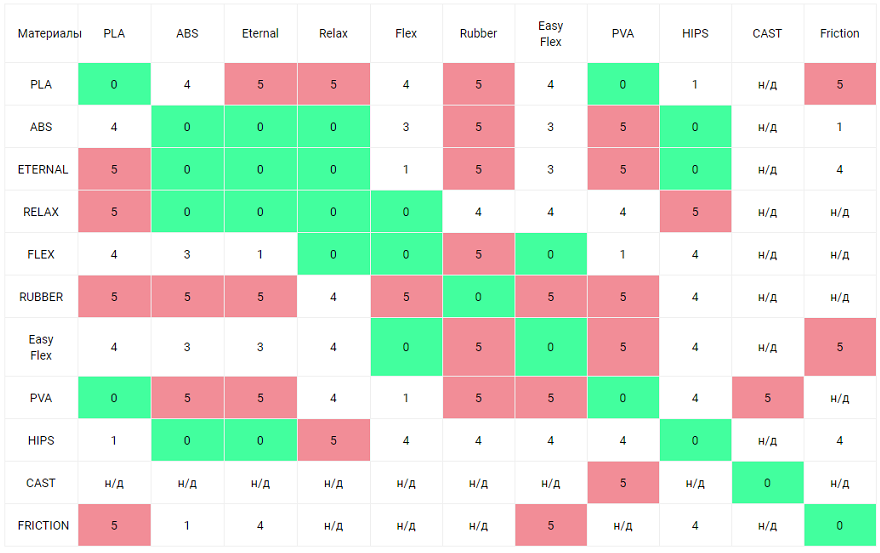The width and height of the screenshot is (880, 553).
Task: Click the CAST column header
Action: (767, 34)
